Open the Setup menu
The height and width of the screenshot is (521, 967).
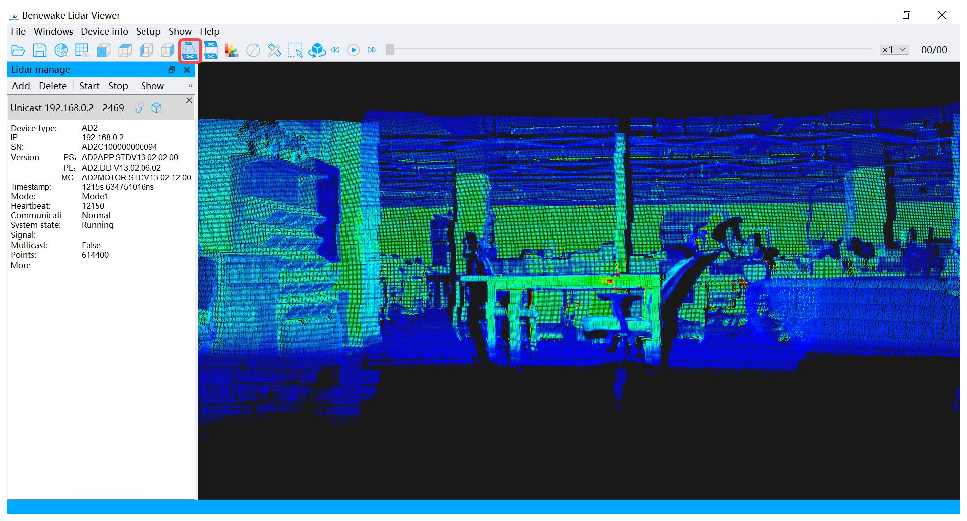[148, 31]
